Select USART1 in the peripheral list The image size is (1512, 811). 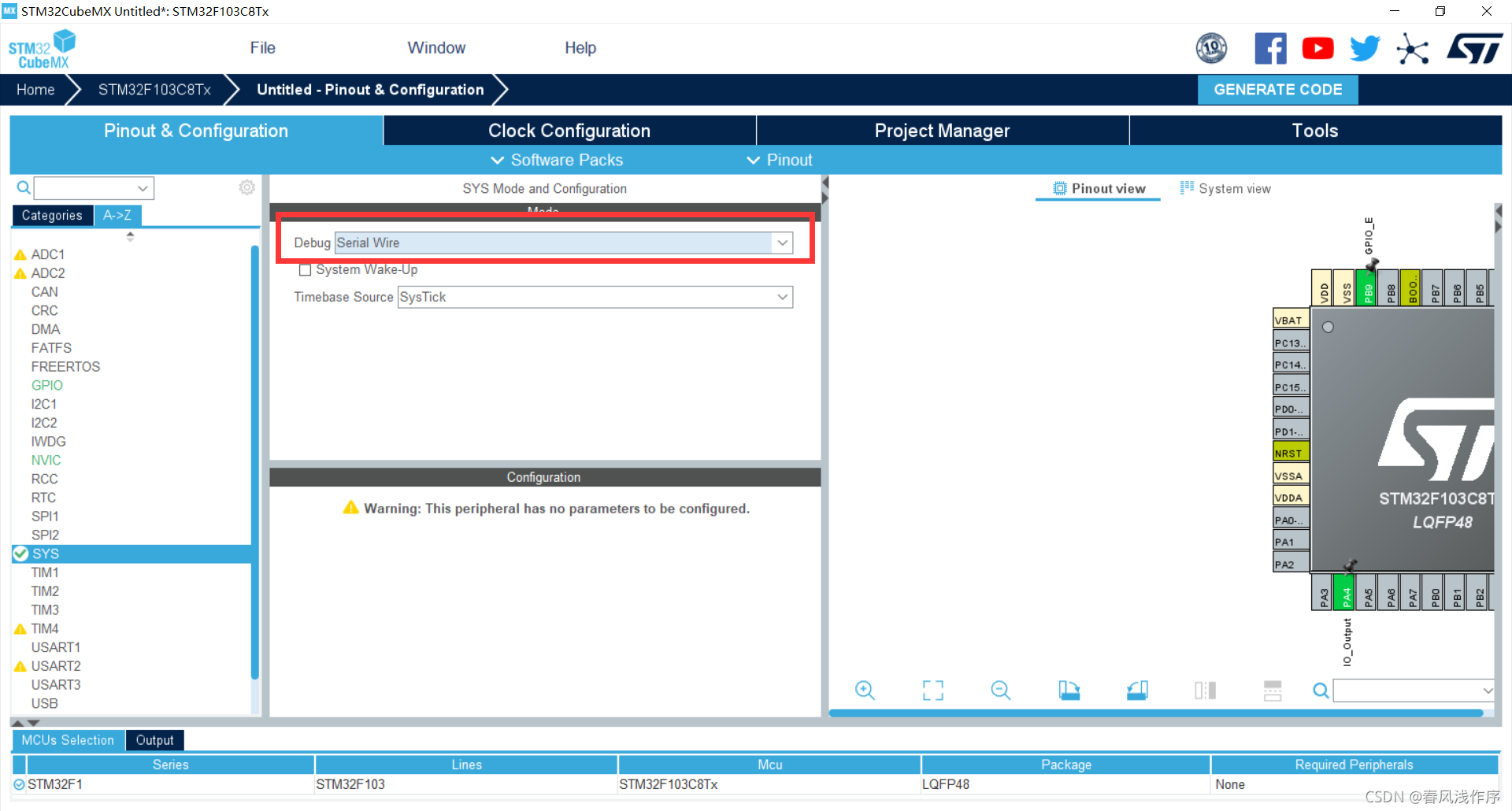coord(56,647)
